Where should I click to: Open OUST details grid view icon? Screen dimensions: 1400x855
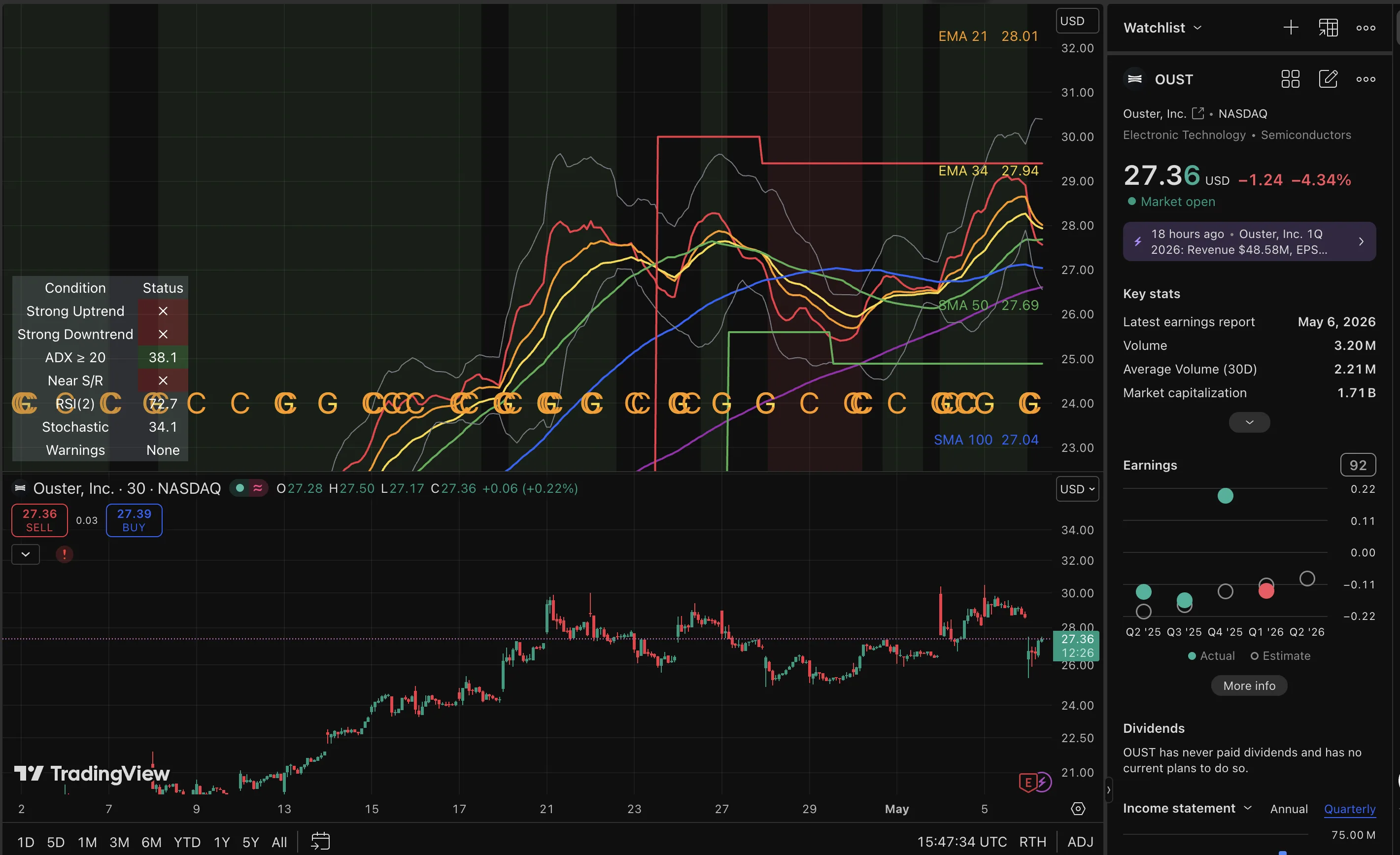(x=1290, y=79)
